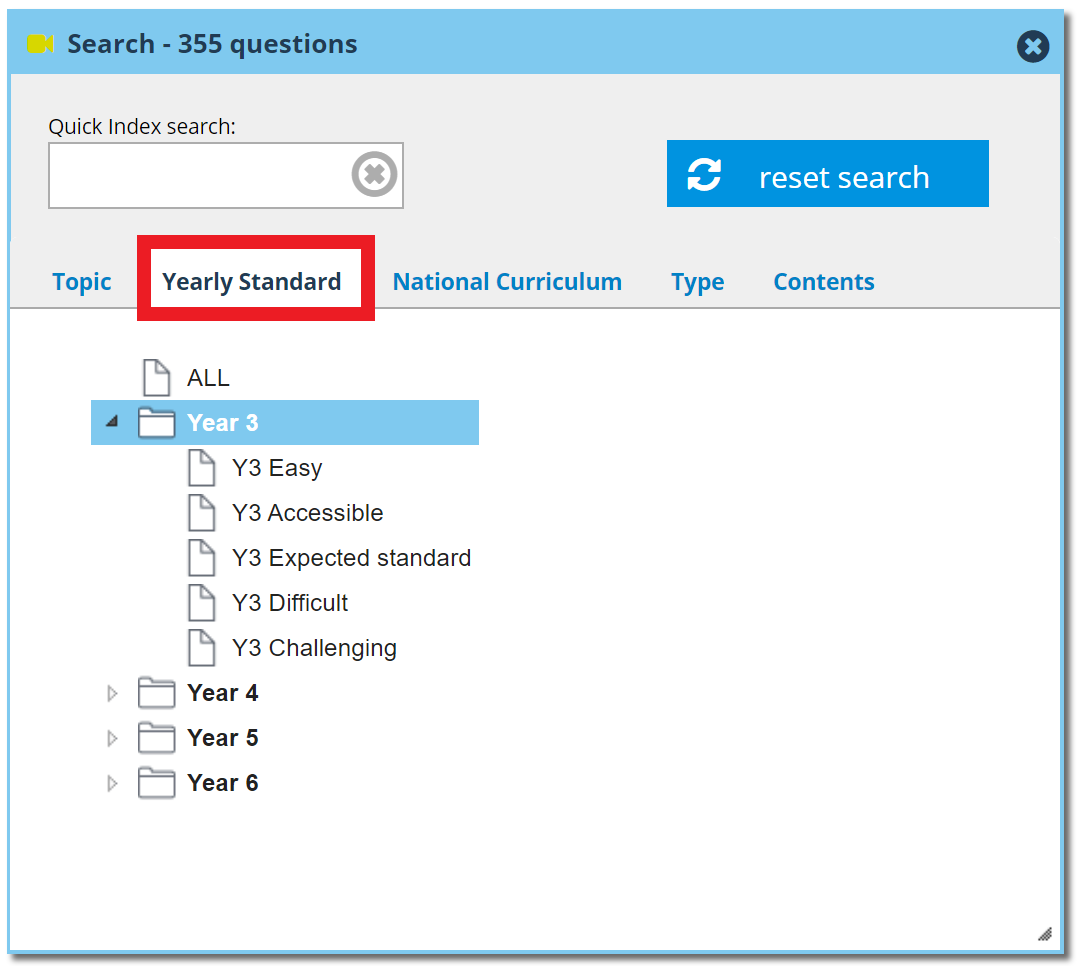Expand the Year 6 tree node

coord(112,783)
